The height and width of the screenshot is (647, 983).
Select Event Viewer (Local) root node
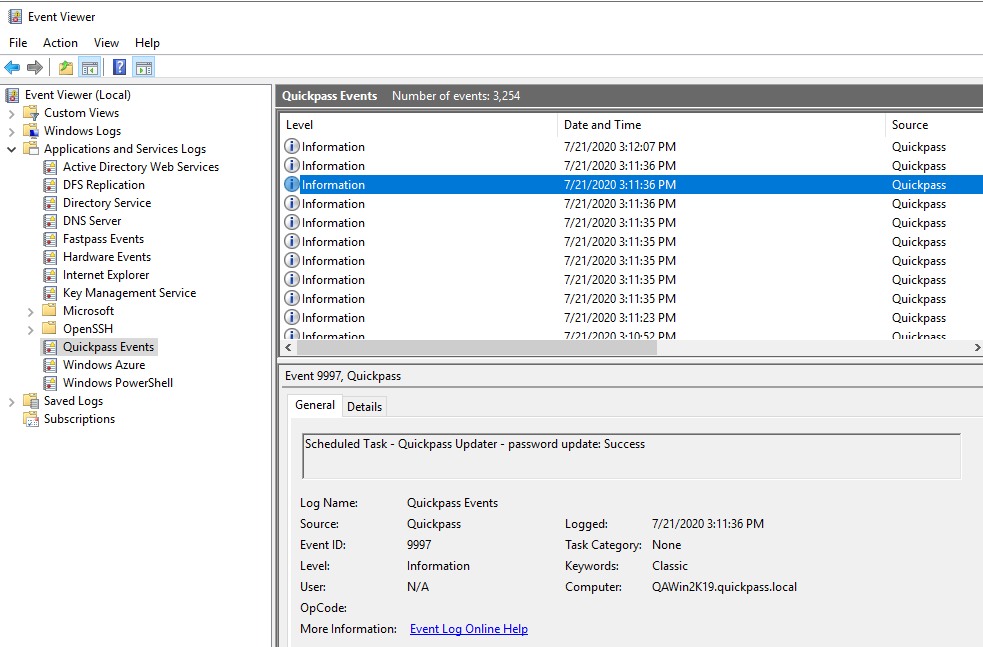[78, 95]
